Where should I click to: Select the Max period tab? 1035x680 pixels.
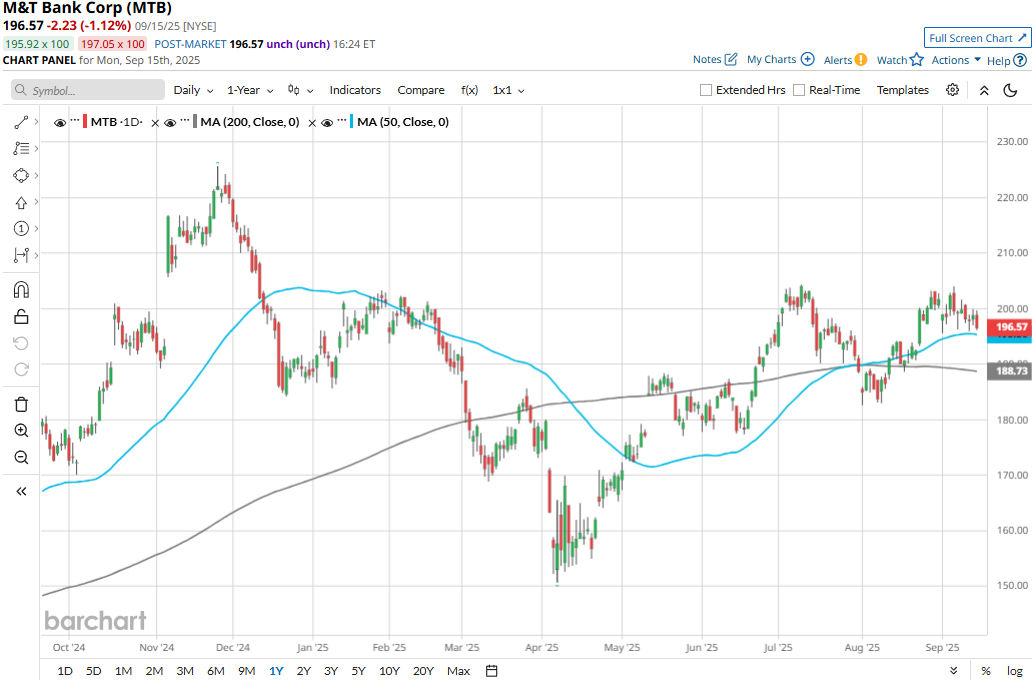tap(458, 671)
